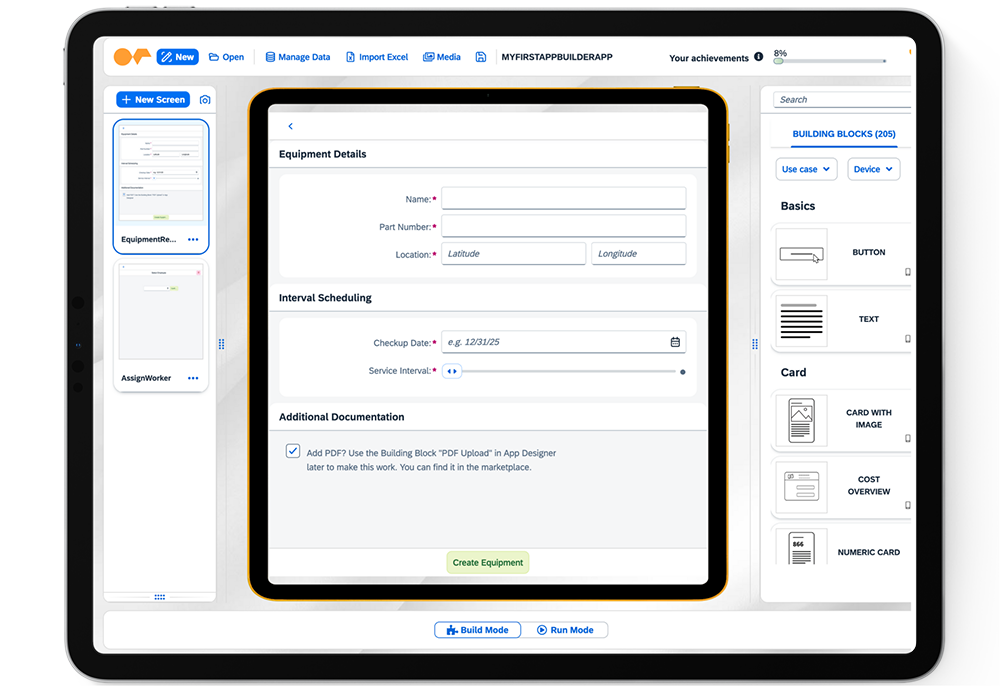Uncheck the Add PDF checkbox
1000x686 pixels.
(293, 451)
